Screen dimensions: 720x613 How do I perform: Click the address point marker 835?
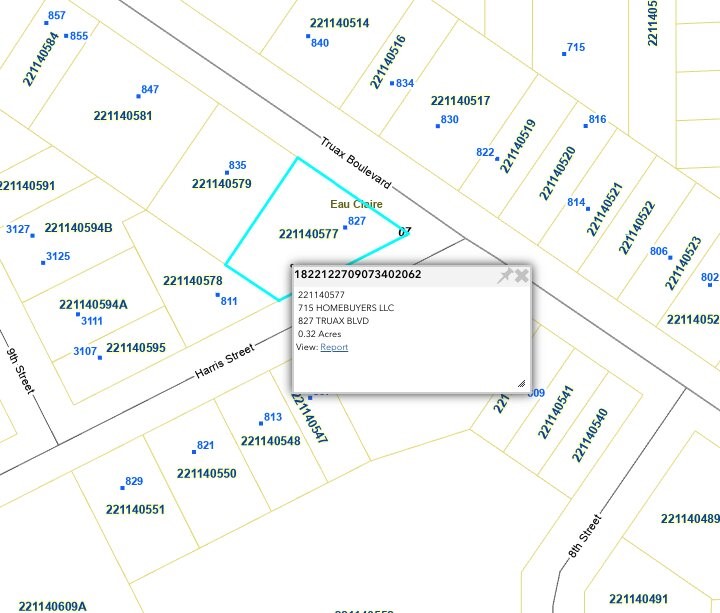coord(226,172)
